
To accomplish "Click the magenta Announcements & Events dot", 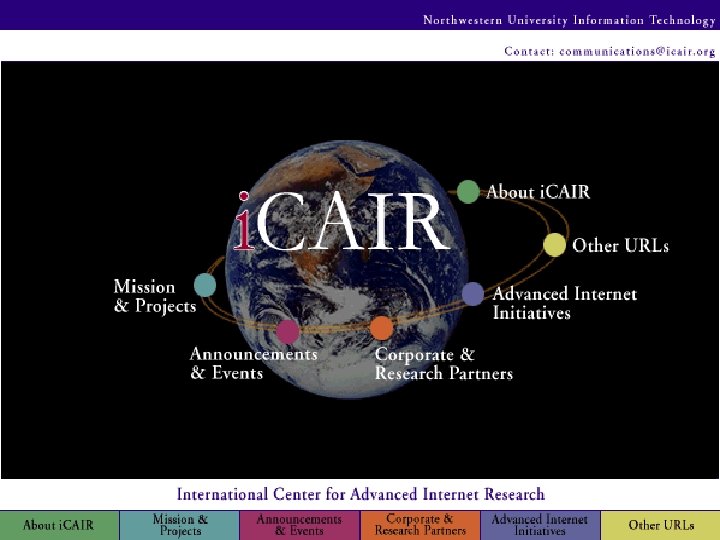I will click(x=288, y=332).
